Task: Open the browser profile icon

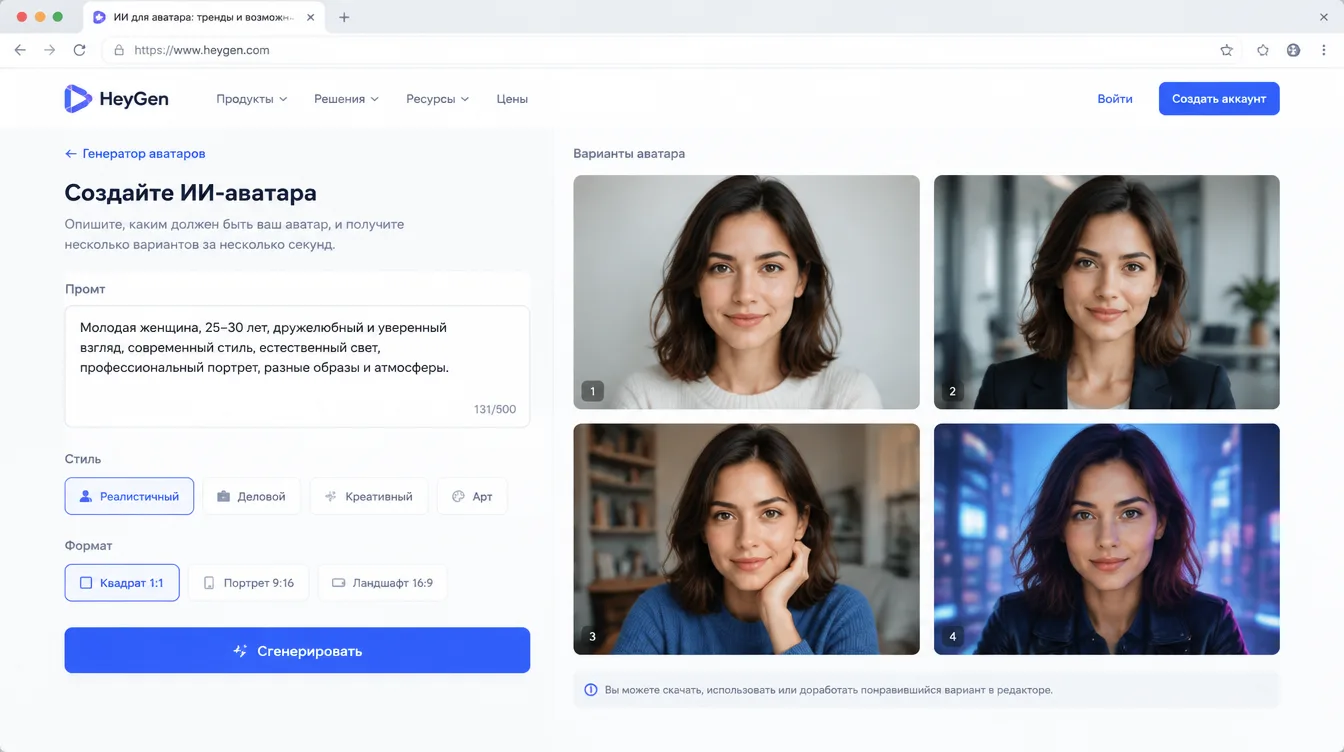Action: (x=1293, y=50)
